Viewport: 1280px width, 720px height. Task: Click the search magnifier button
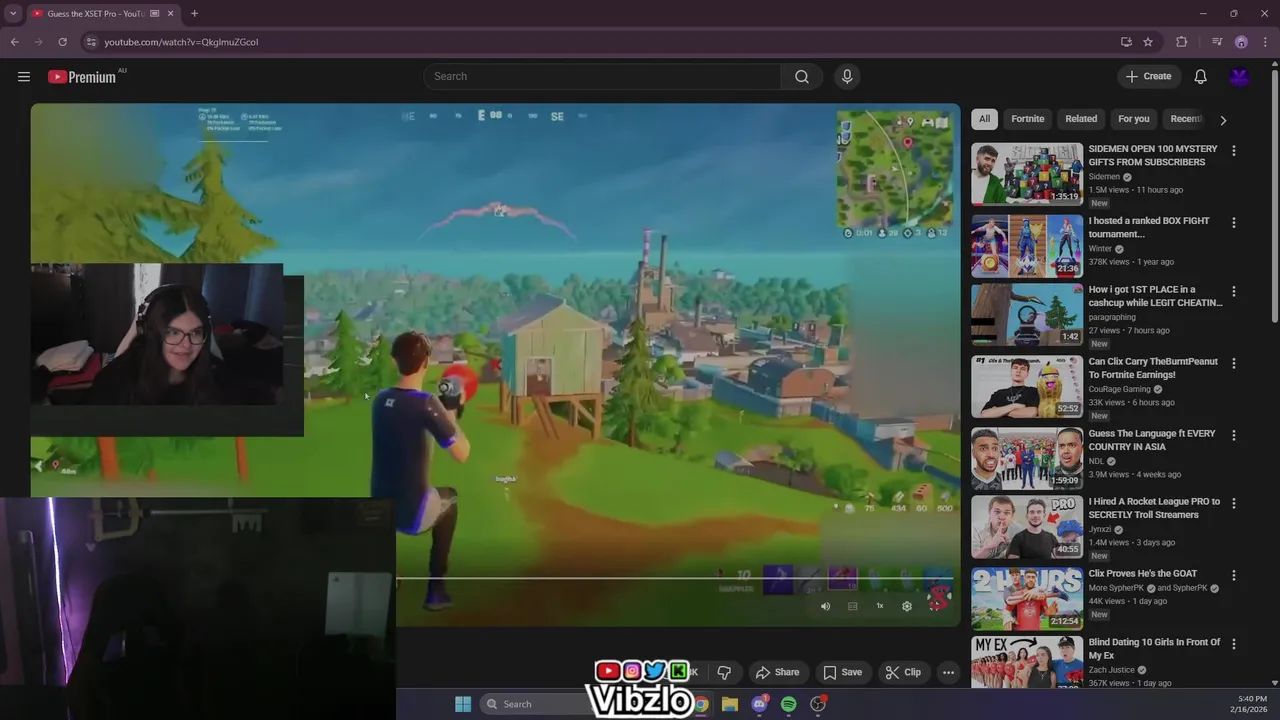pos(802,76)
